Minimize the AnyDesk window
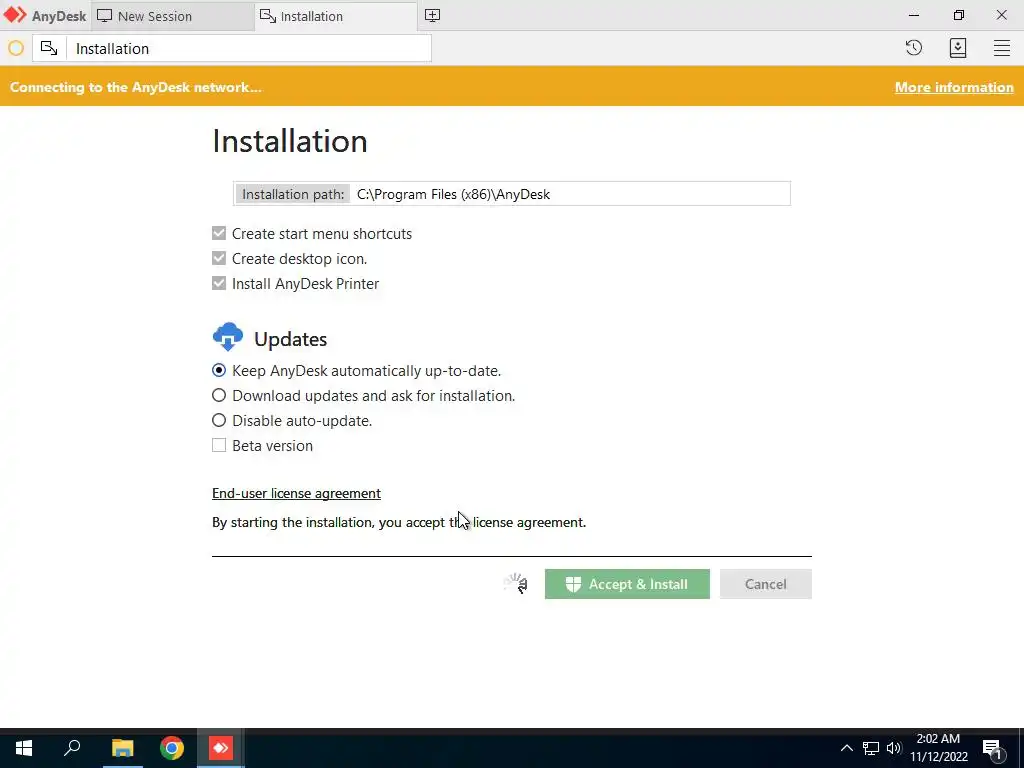This screenshot has height=768, width=1024. [x=914, y=15]
